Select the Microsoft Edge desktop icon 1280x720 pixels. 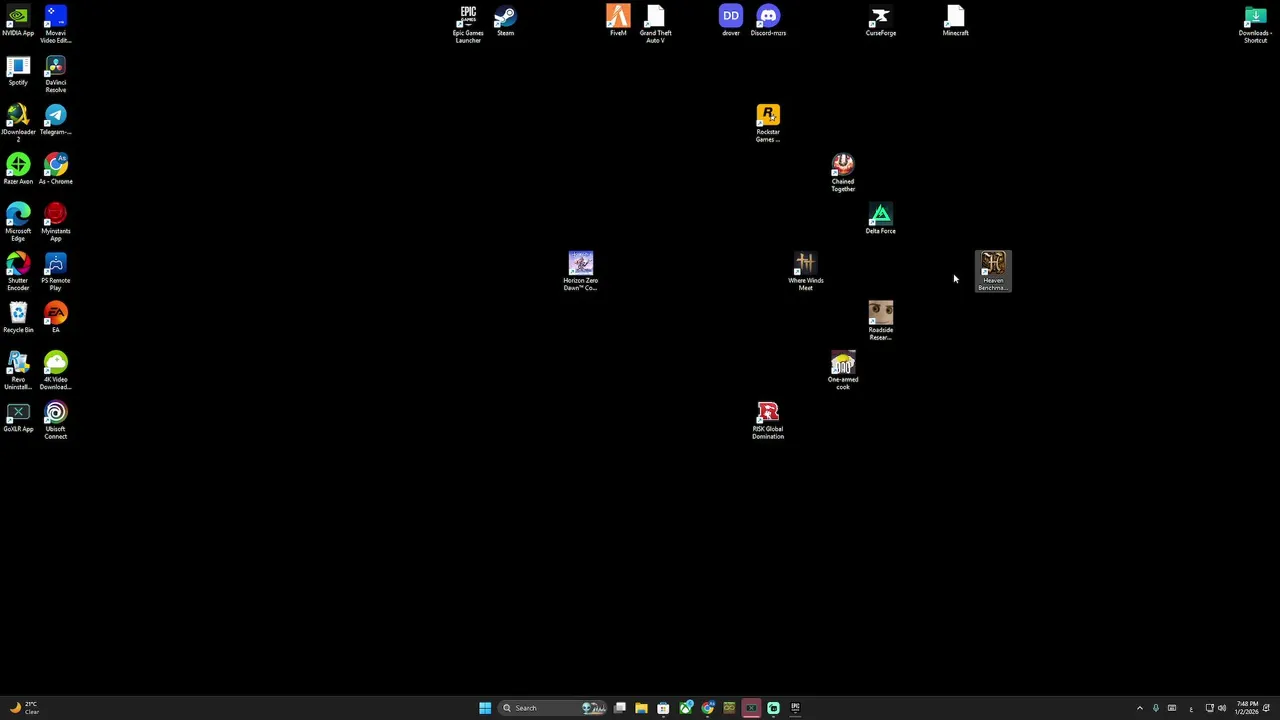[18, 222]
